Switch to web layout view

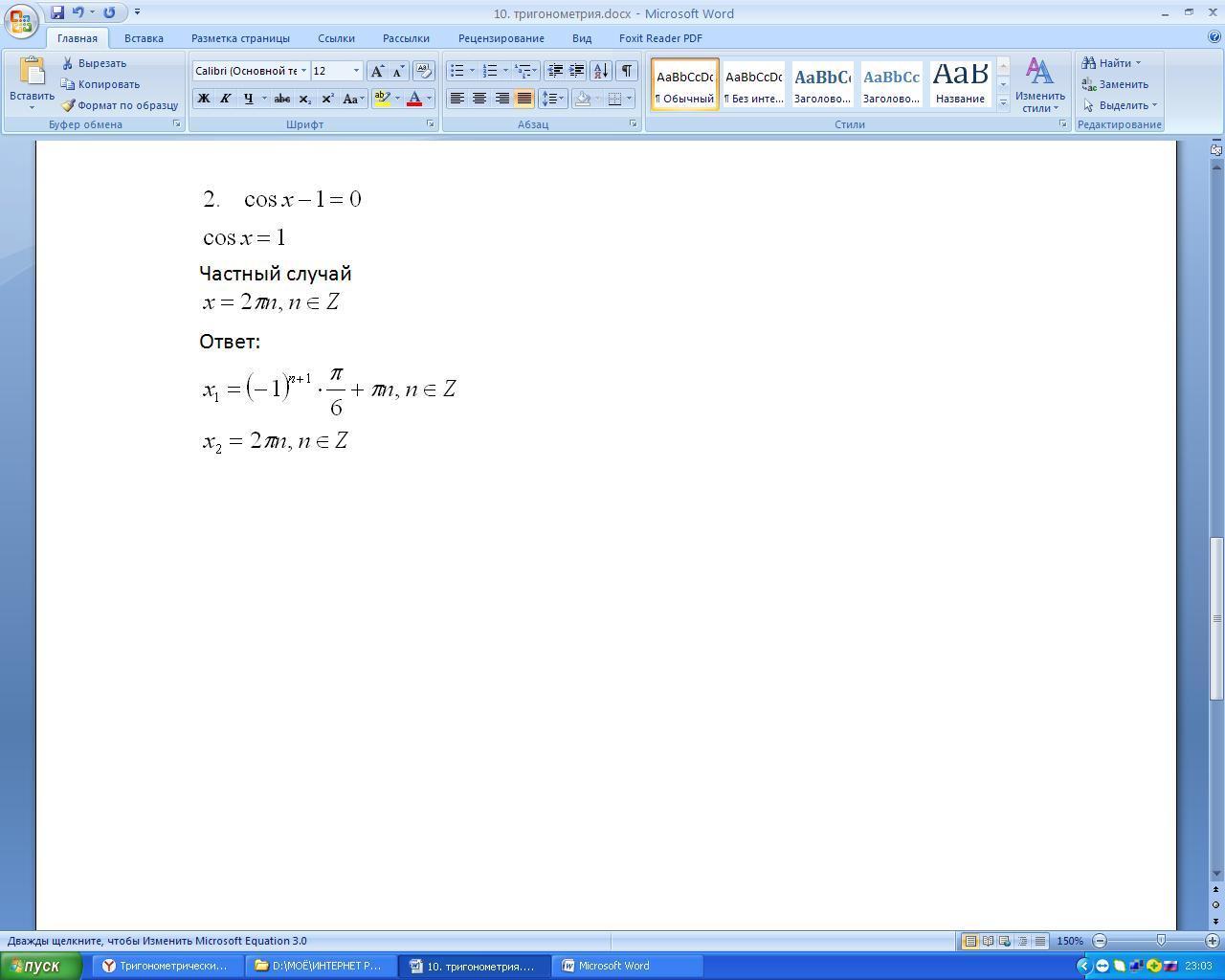(1005, 941)
